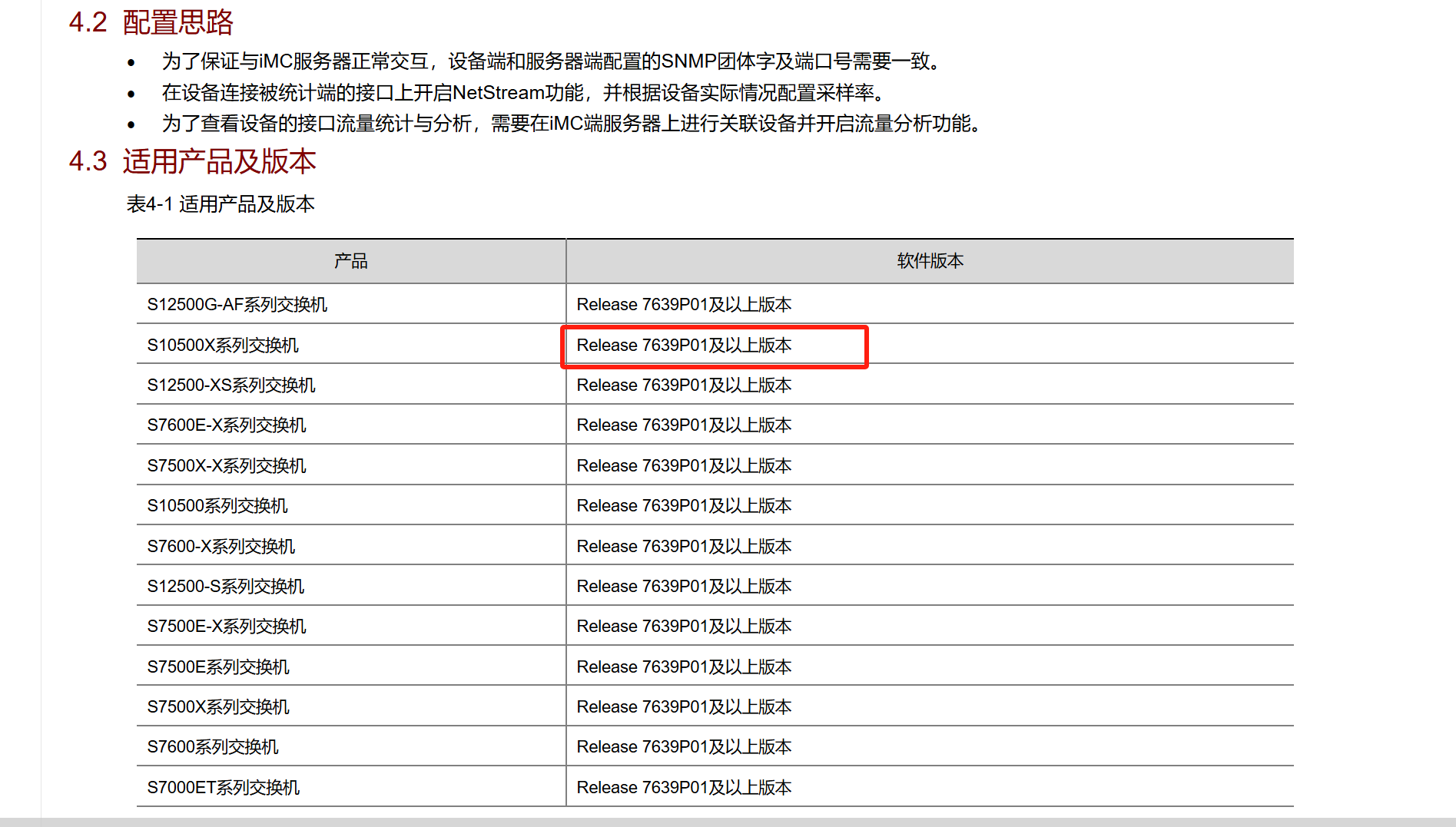Click the "软件版本" column header

point(930,261)
